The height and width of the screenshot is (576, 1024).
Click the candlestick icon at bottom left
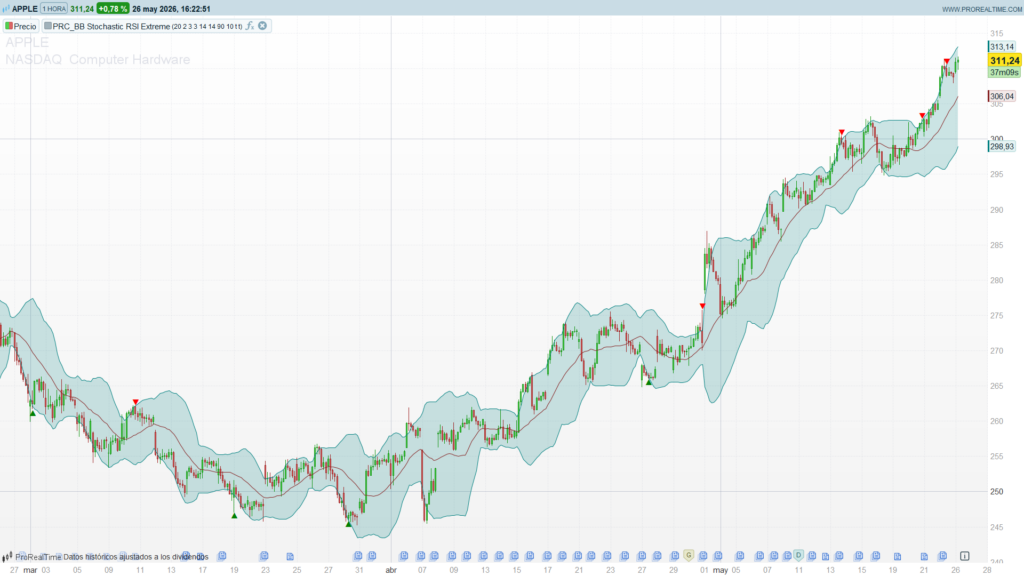point(7,557)
